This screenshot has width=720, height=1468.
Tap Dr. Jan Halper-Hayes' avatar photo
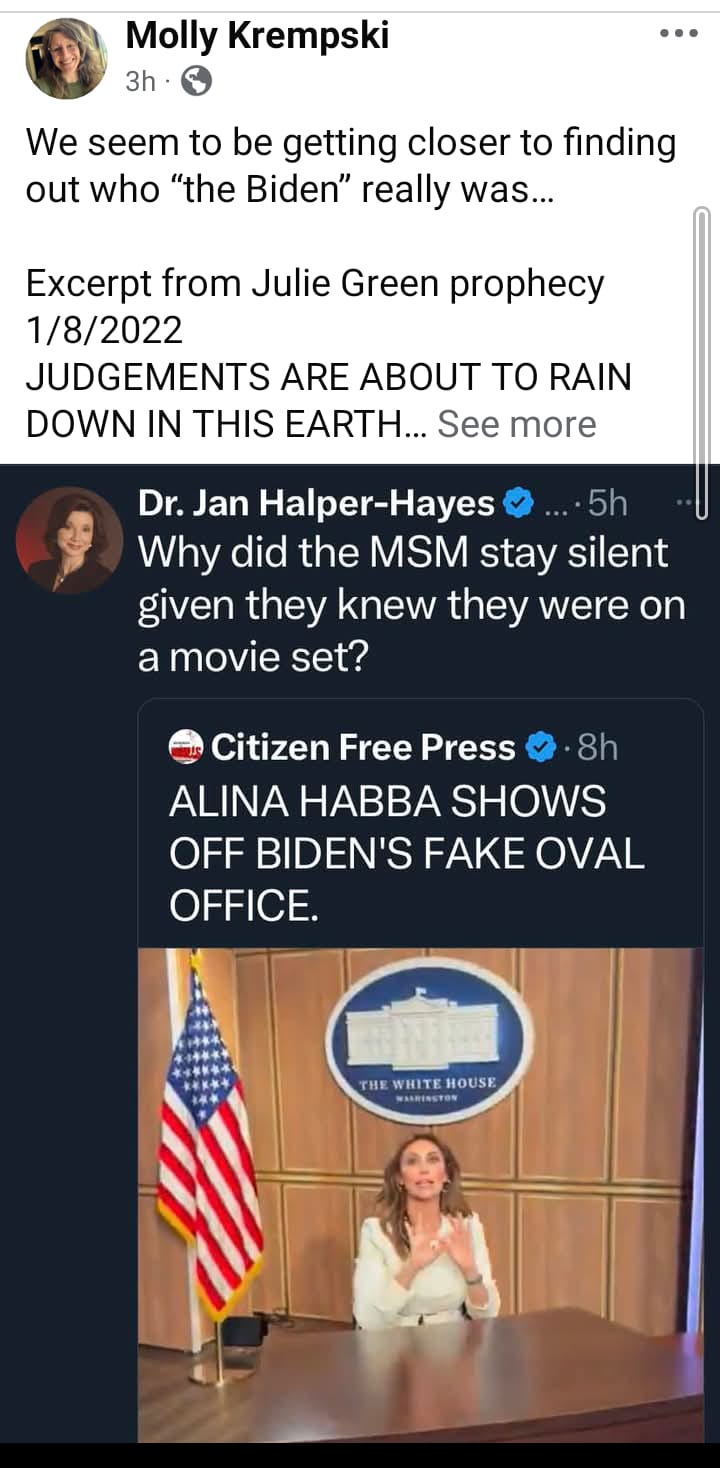[x=69, y=540]
